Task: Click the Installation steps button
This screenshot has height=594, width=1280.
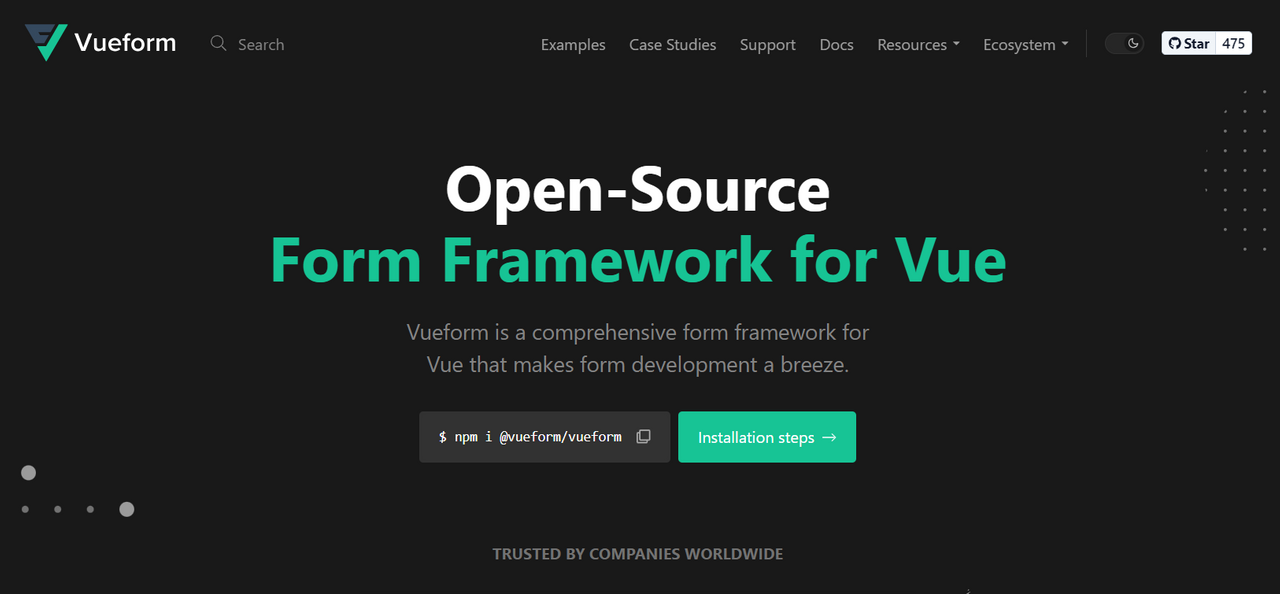Action: [x=767, y=437]
